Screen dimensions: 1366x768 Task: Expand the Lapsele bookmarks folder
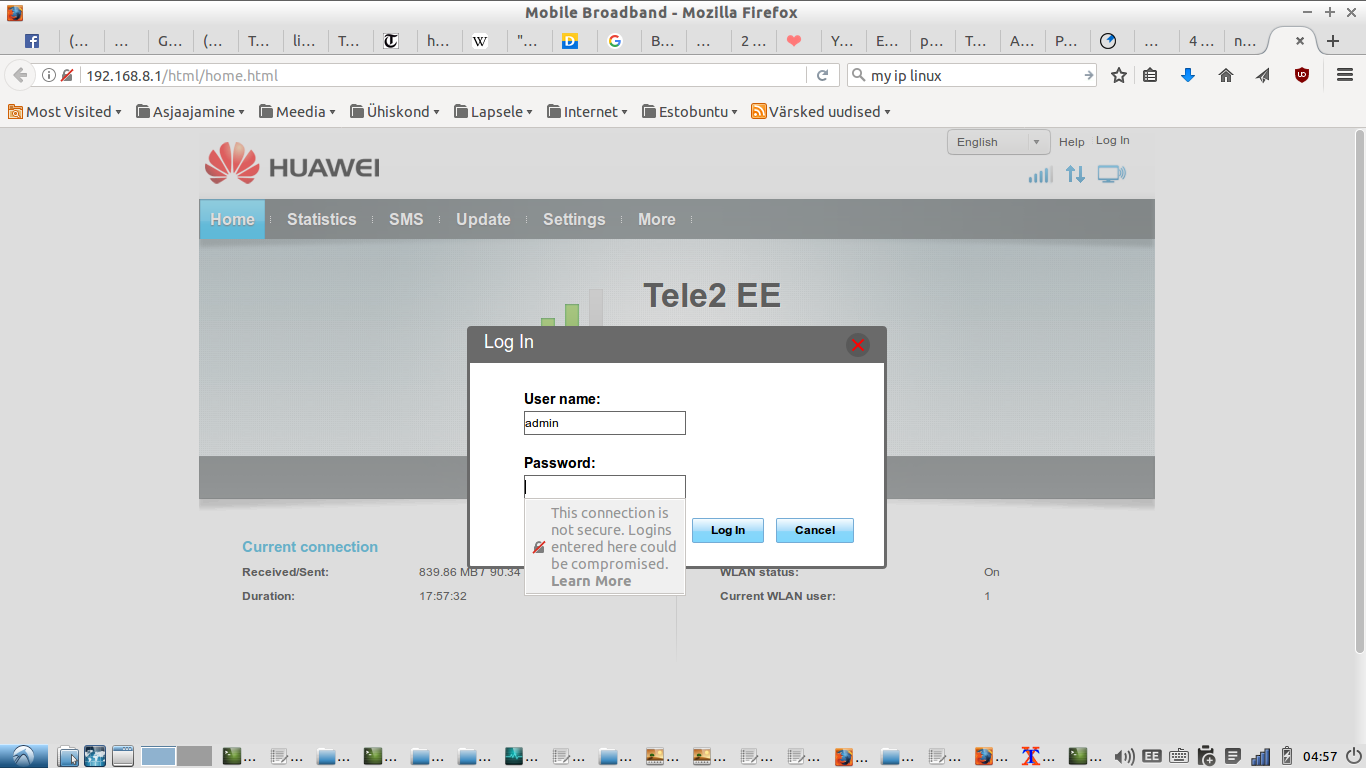click(493, 112)
